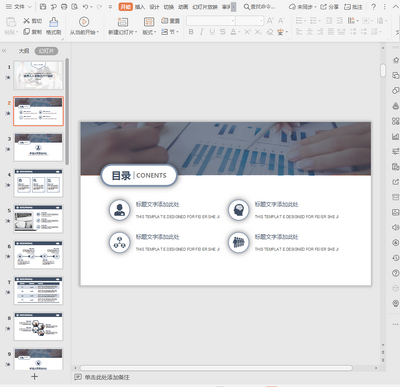
Task: Open the font color dropdown arrow
Action: coord(239,32)
